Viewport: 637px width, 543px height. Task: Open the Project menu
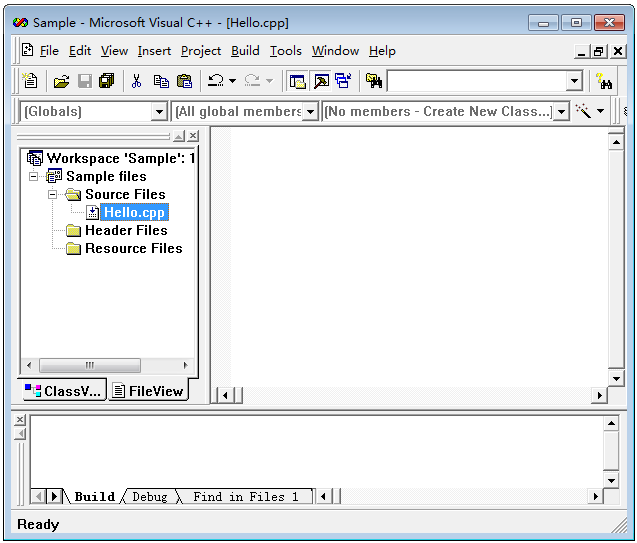201,51
